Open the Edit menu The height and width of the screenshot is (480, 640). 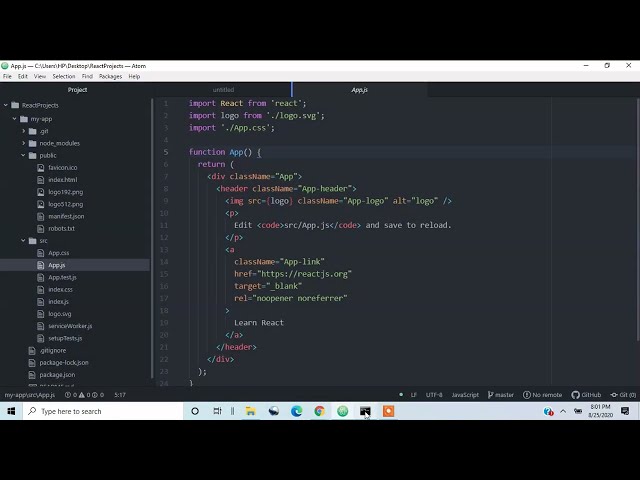coord(23,76)
